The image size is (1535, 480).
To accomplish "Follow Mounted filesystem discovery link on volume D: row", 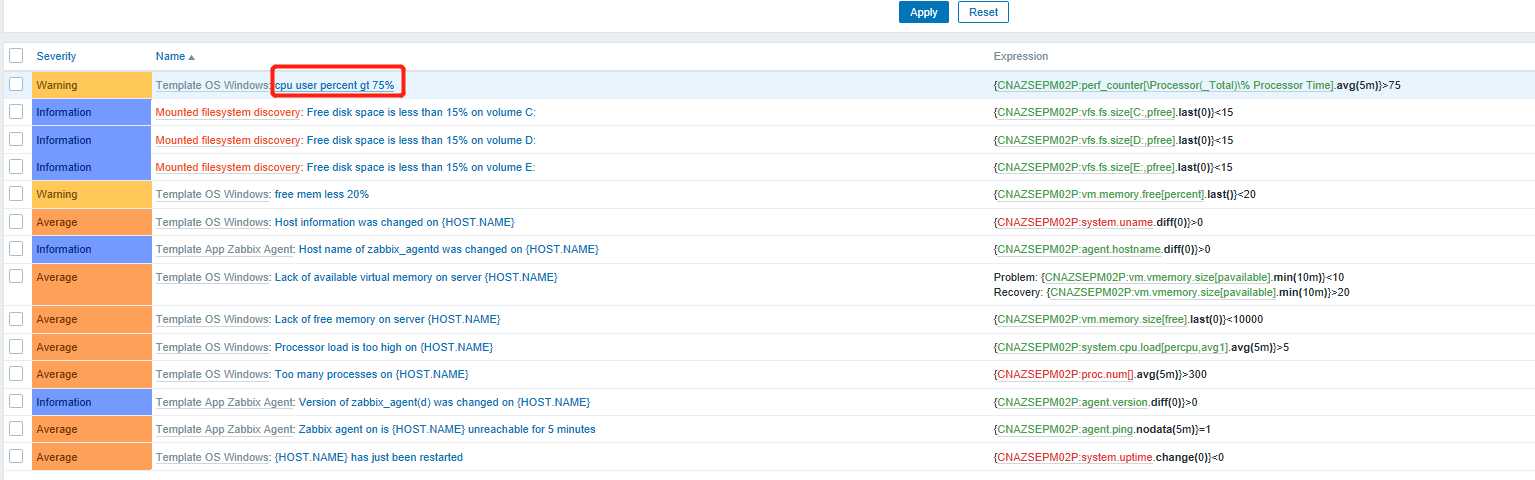I will 227,140.
